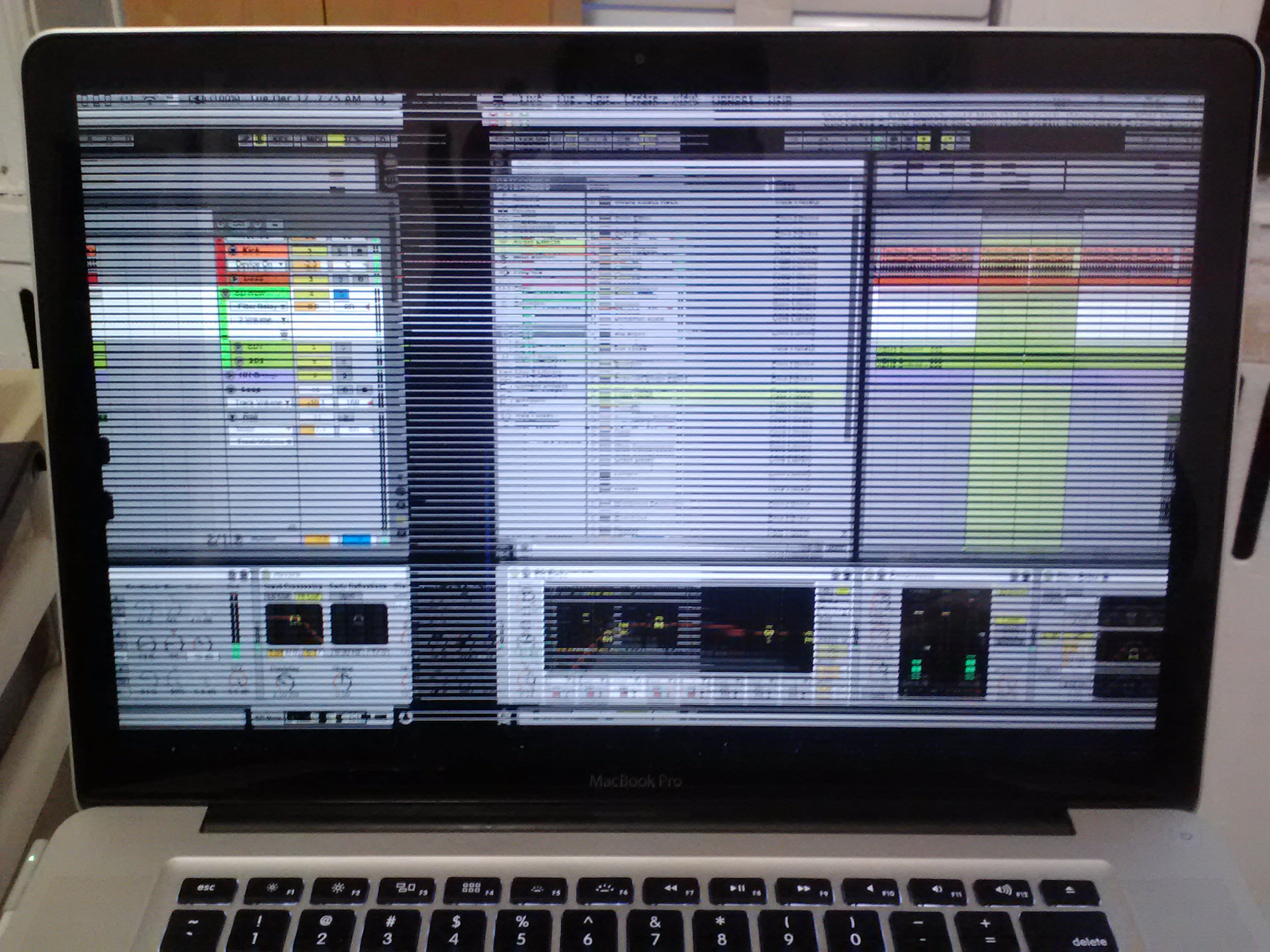
Task: Click the EQ Eight frequency display
Action: tap(678, 629)
